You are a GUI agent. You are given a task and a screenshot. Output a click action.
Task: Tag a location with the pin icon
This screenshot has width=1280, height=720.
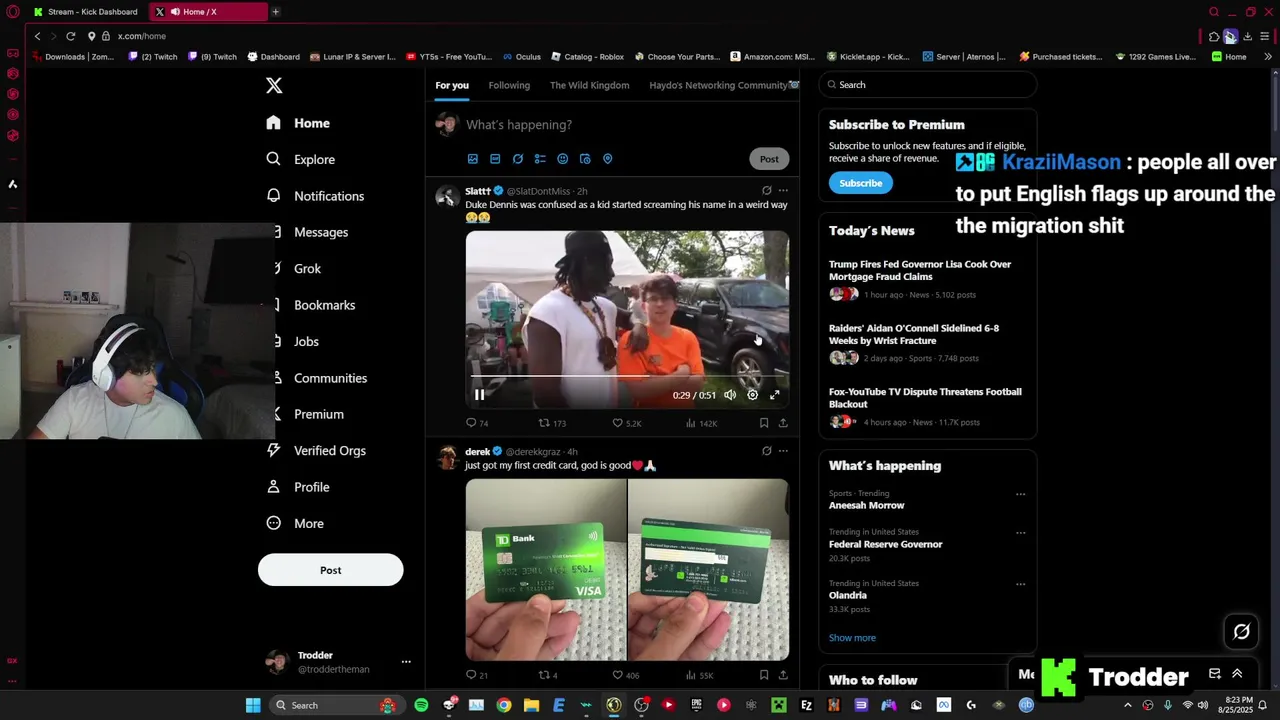coord(607,159)
